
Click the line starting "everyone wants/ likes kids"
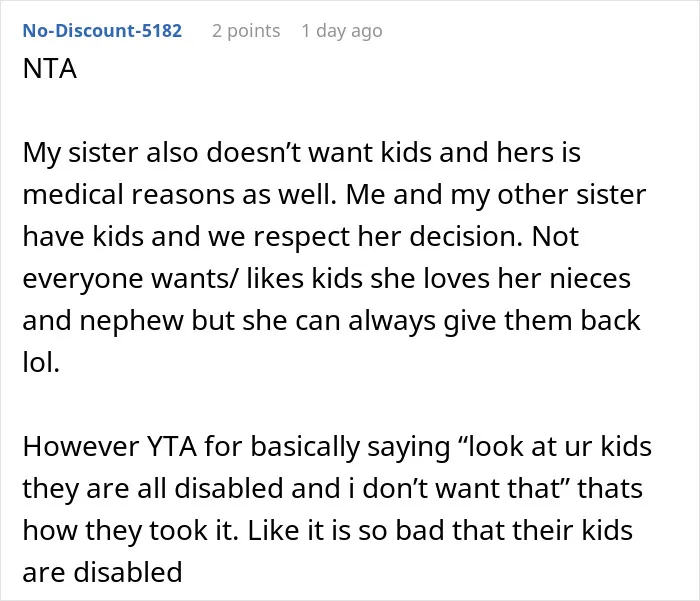pyautogui.click(x=326, y=279)
